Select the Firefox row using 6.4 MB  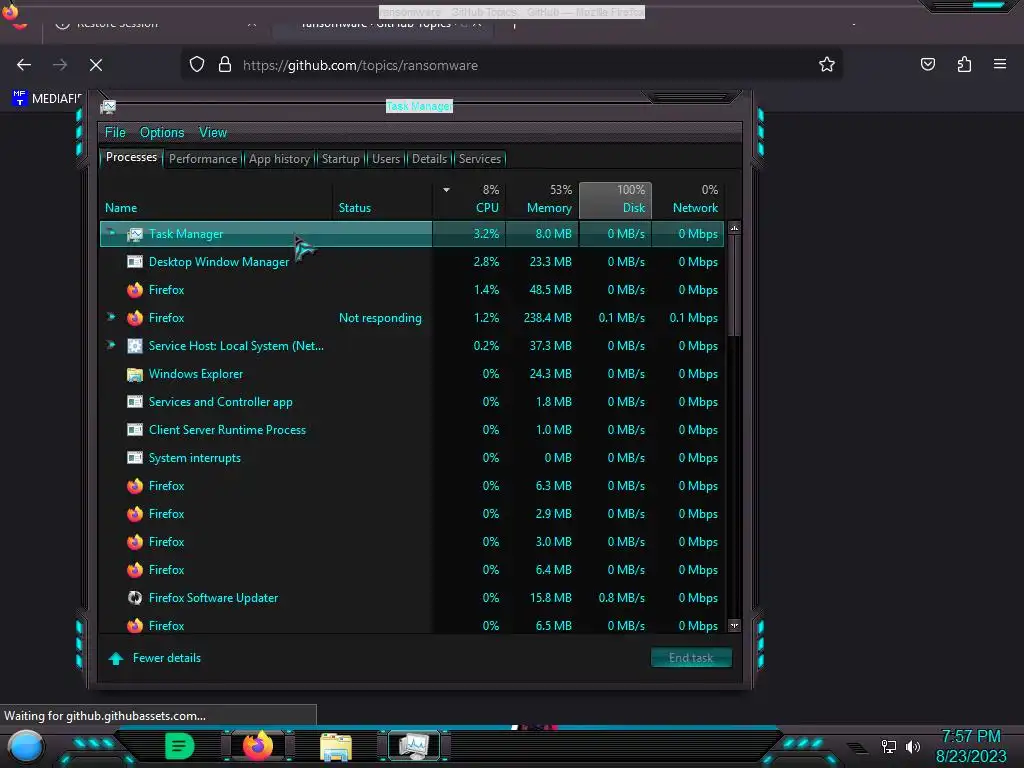[412, 570]
